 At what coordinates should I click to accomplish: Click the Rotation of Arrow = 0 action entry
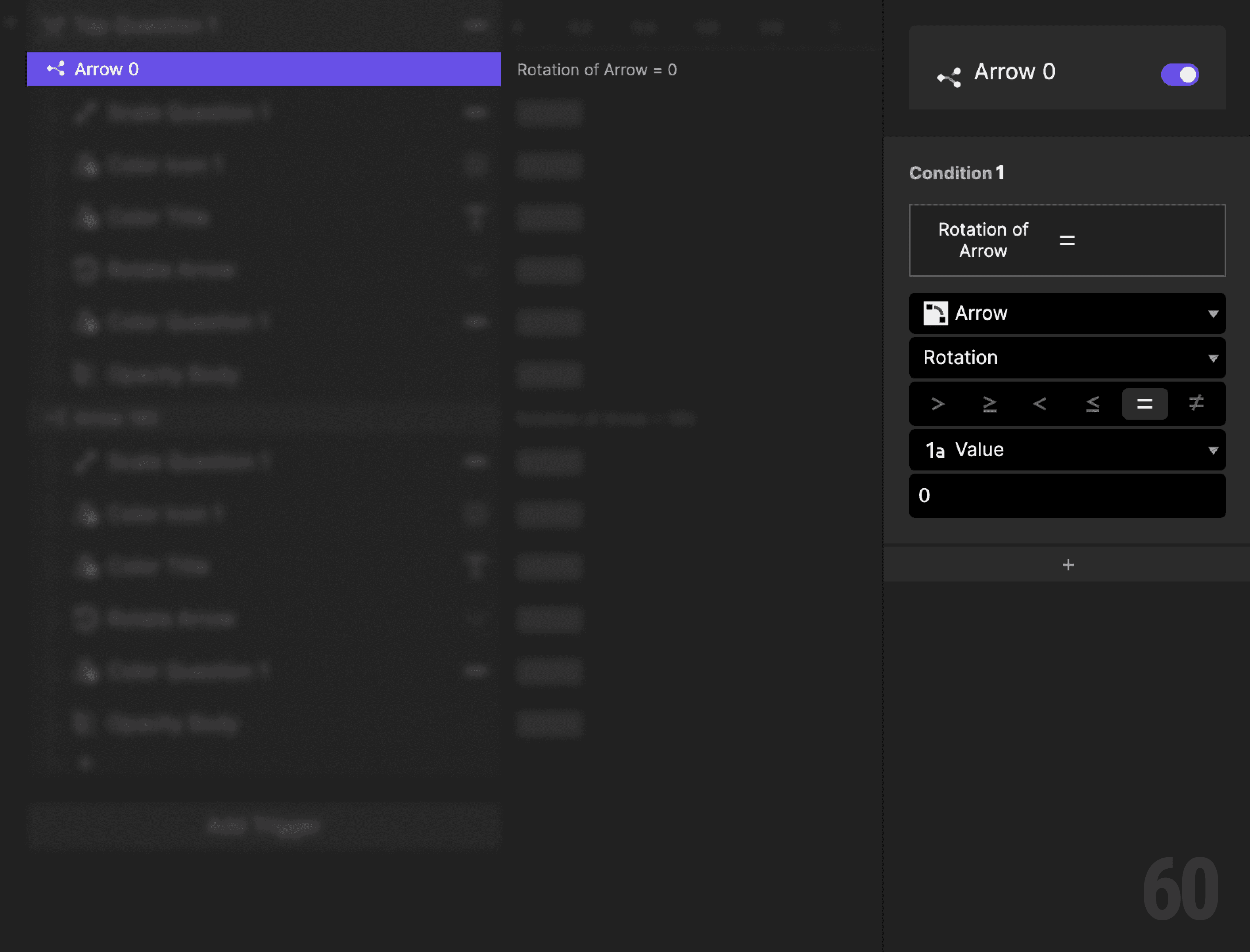tap(596, 69)
